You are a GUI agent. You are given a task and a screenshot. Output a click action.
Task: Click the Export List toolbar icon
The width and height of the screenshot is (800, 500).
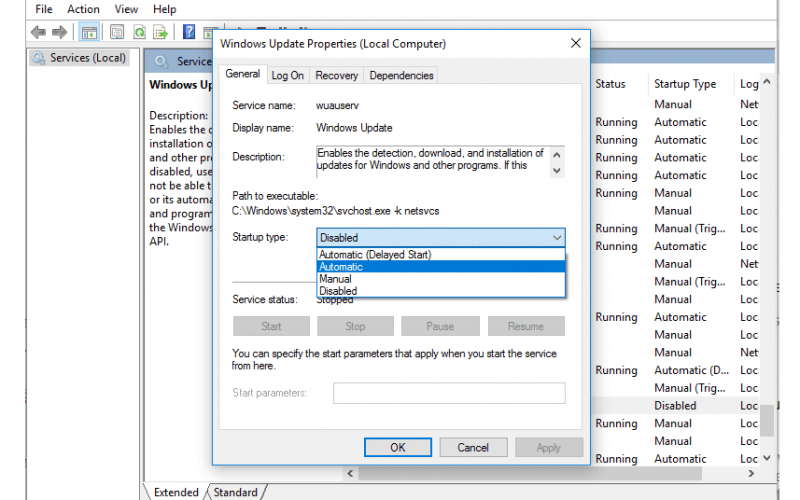161,33
